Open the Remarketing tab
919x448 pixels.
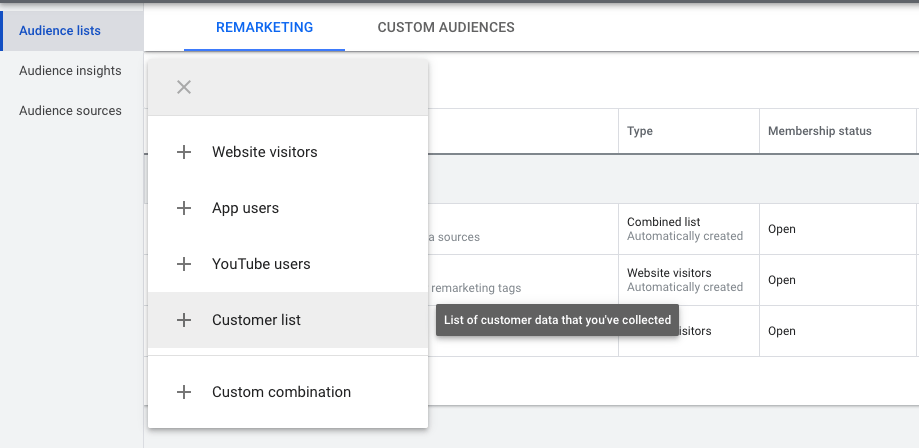264,27
